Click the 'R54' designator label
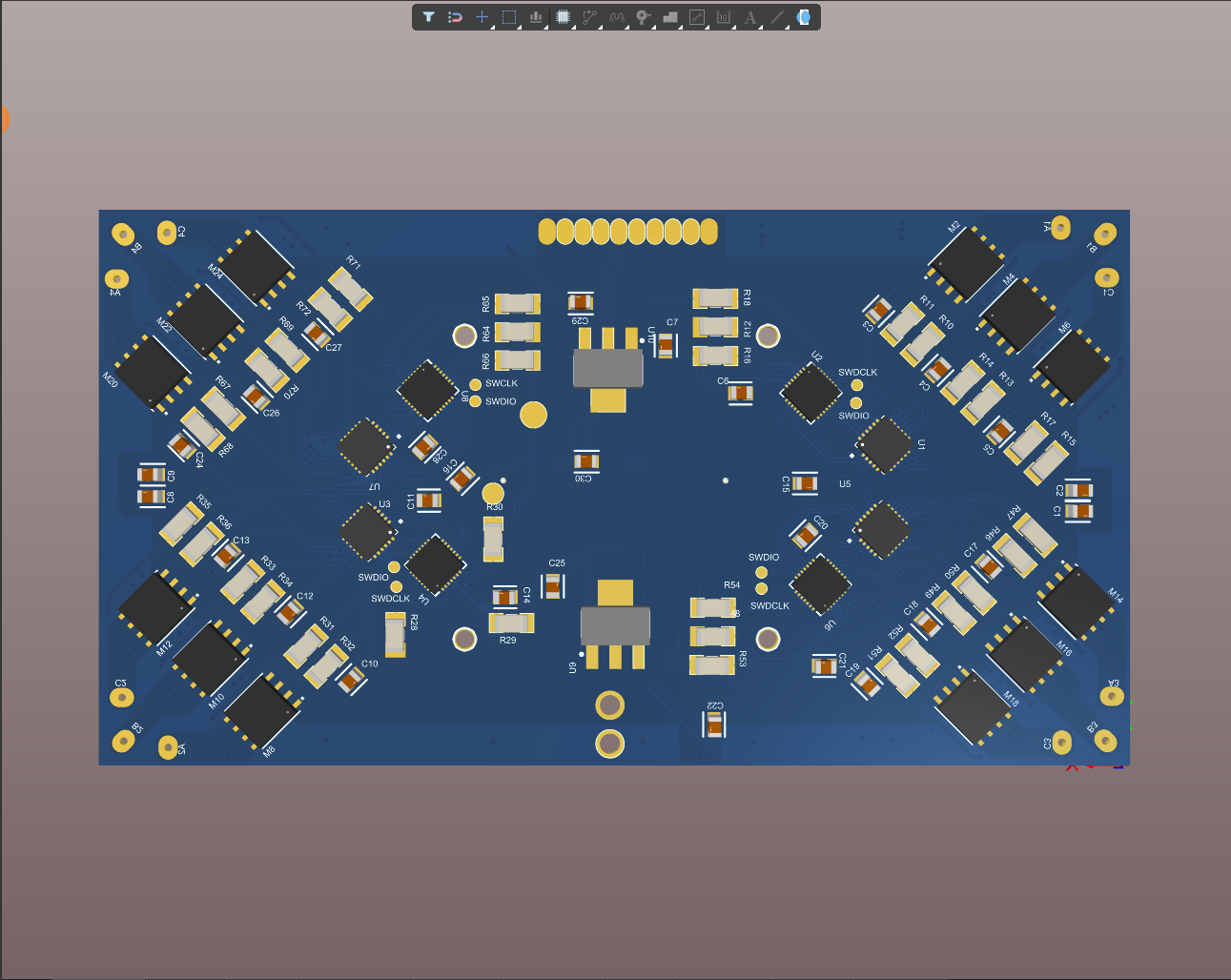1231x980 pixels. pos(731,585)
